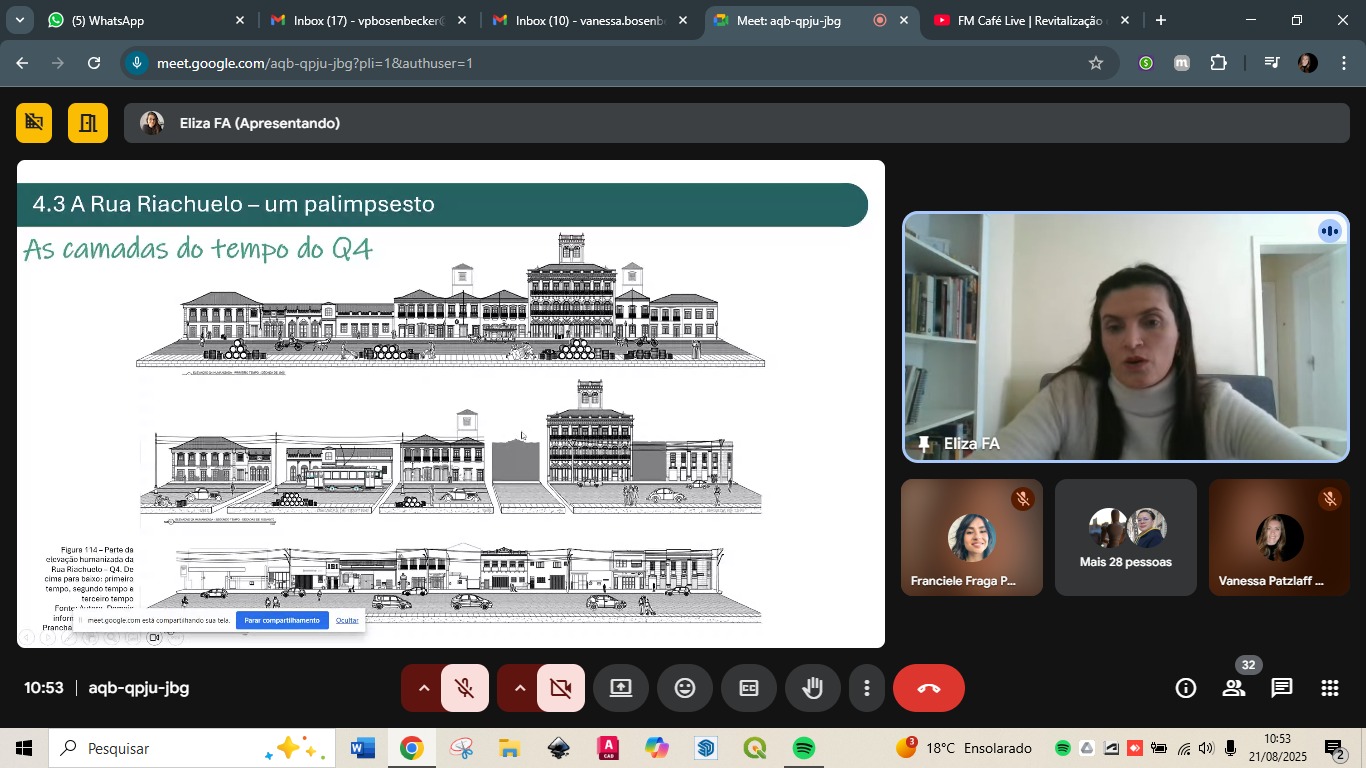
Task: Open the three-dot more options menu
Action: (866, 688)
